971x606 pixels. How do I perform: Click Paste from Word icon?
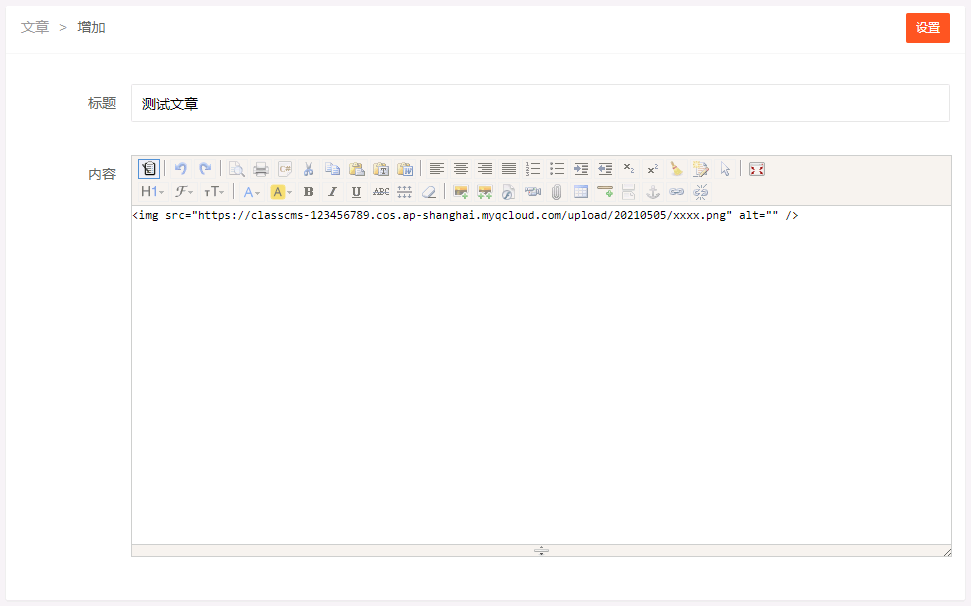coord(405,169)
